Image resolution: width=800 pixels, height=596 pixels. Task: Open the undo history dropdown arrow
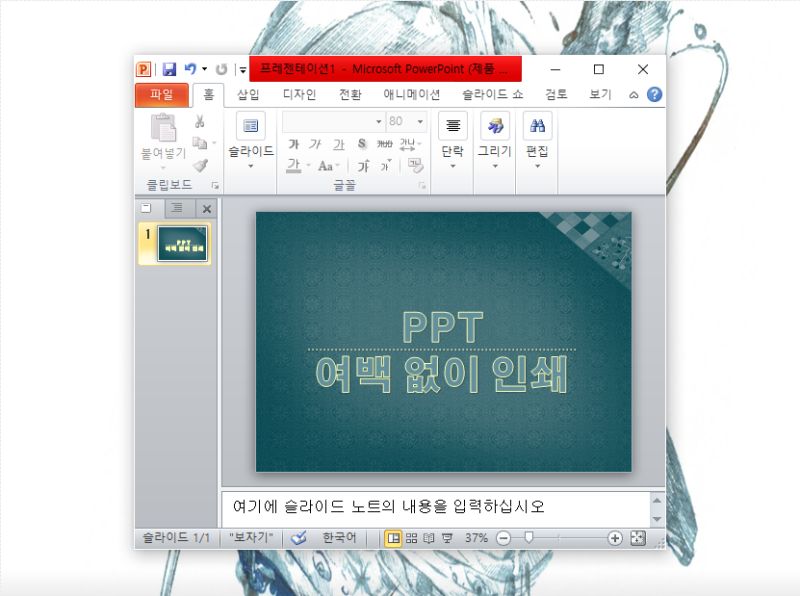coord(205,69)
